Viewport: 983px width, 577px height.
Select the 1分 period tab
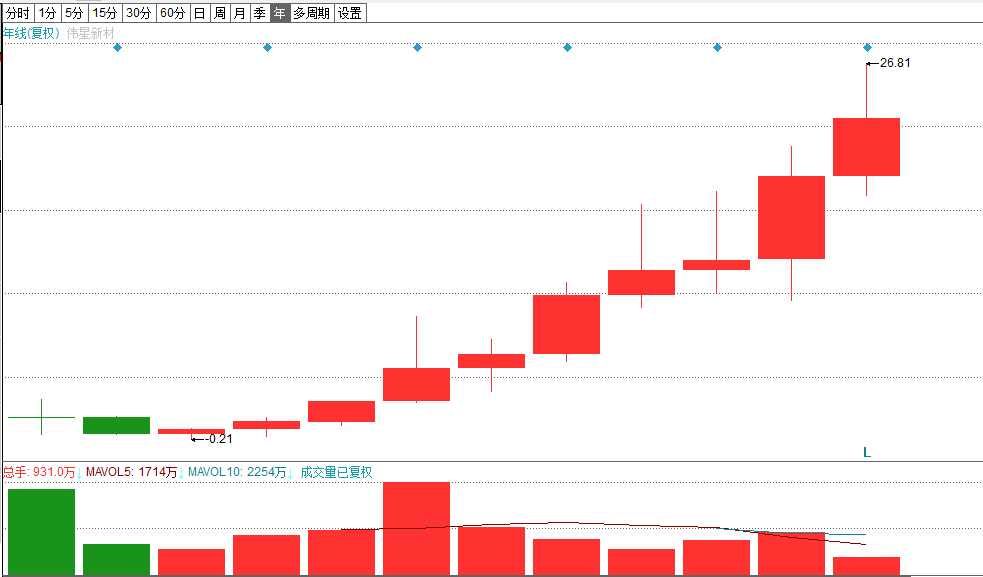tap(48, 13)
